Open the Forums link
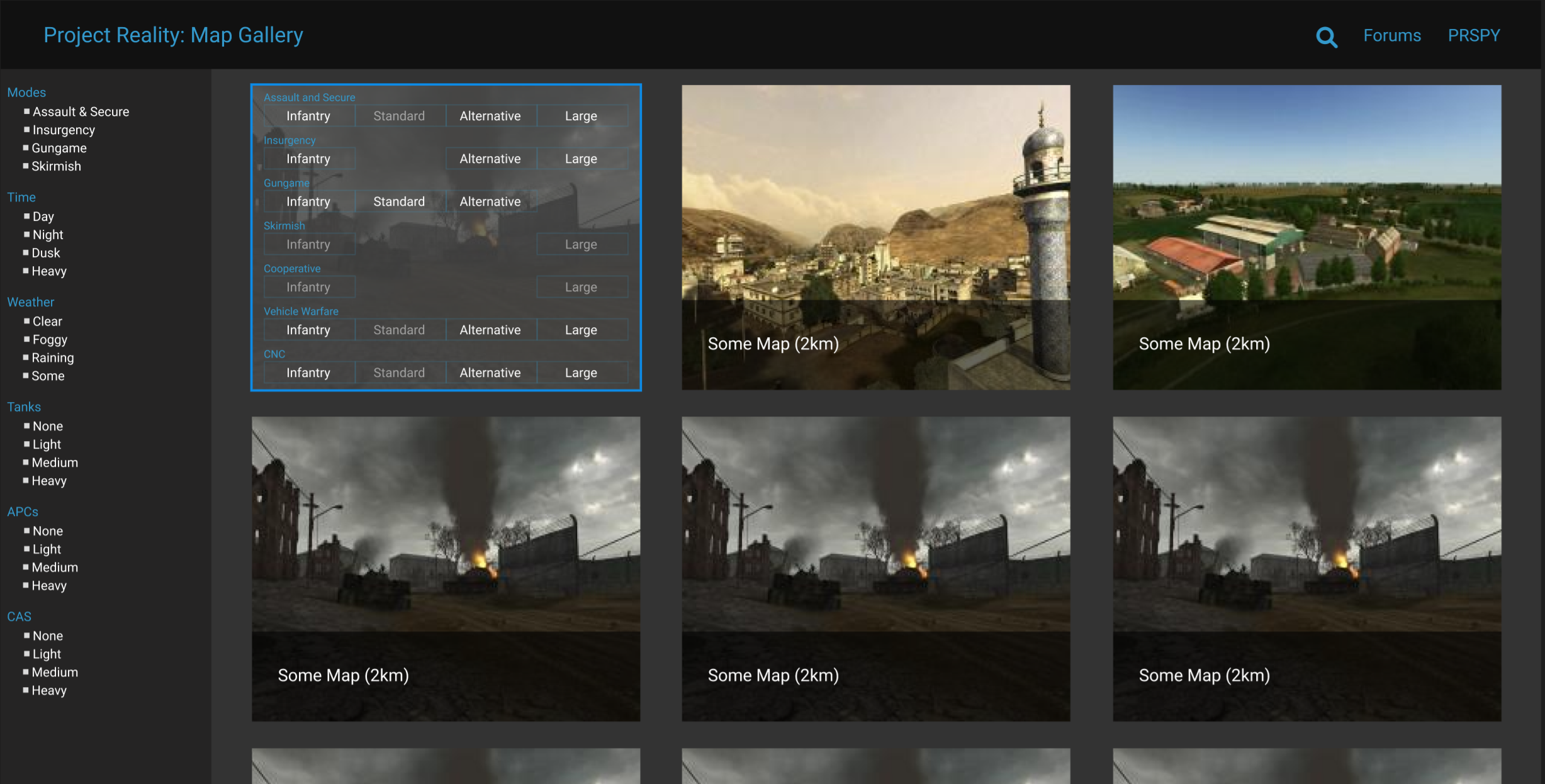Viewport: 1545px width, 784px height. [x=1391, y=36]
